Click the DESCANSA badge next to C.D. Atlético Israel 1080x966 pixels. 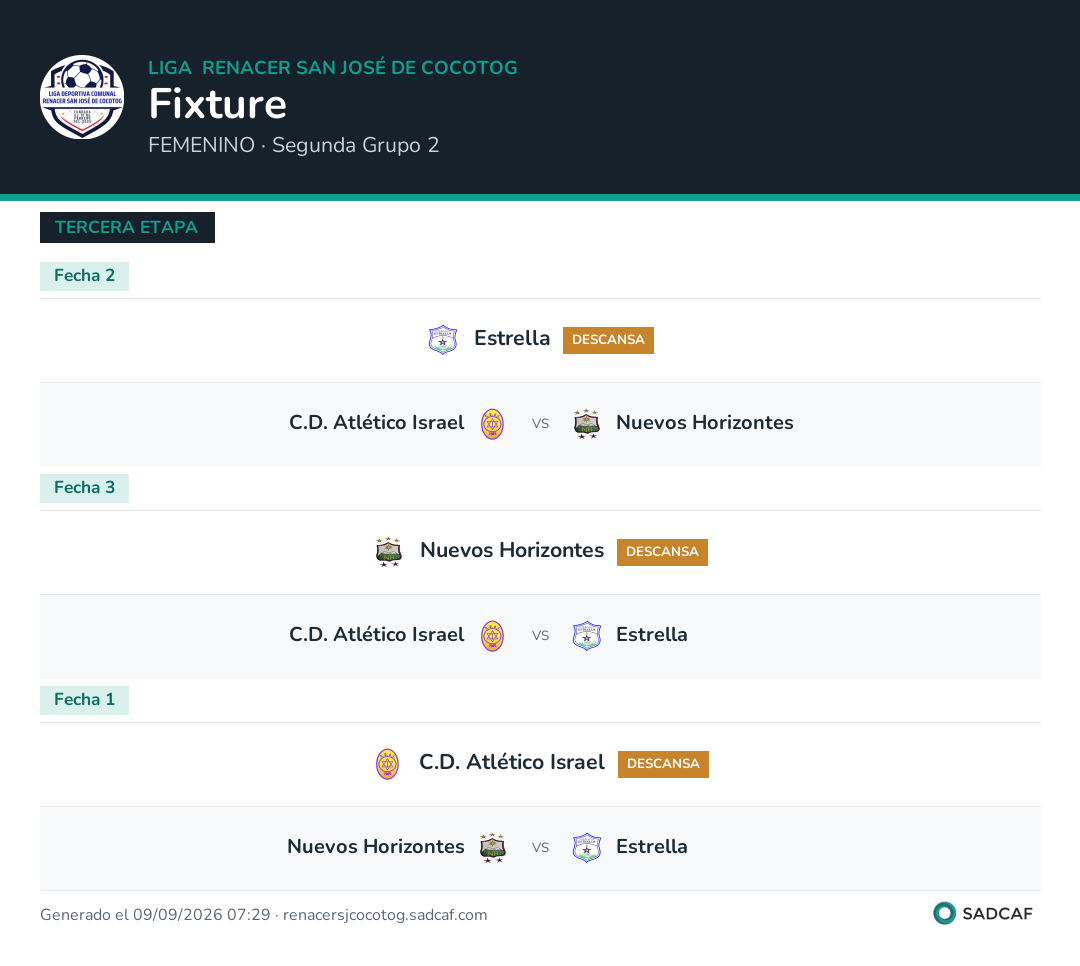pyautogui.click(x=663, y=764)
